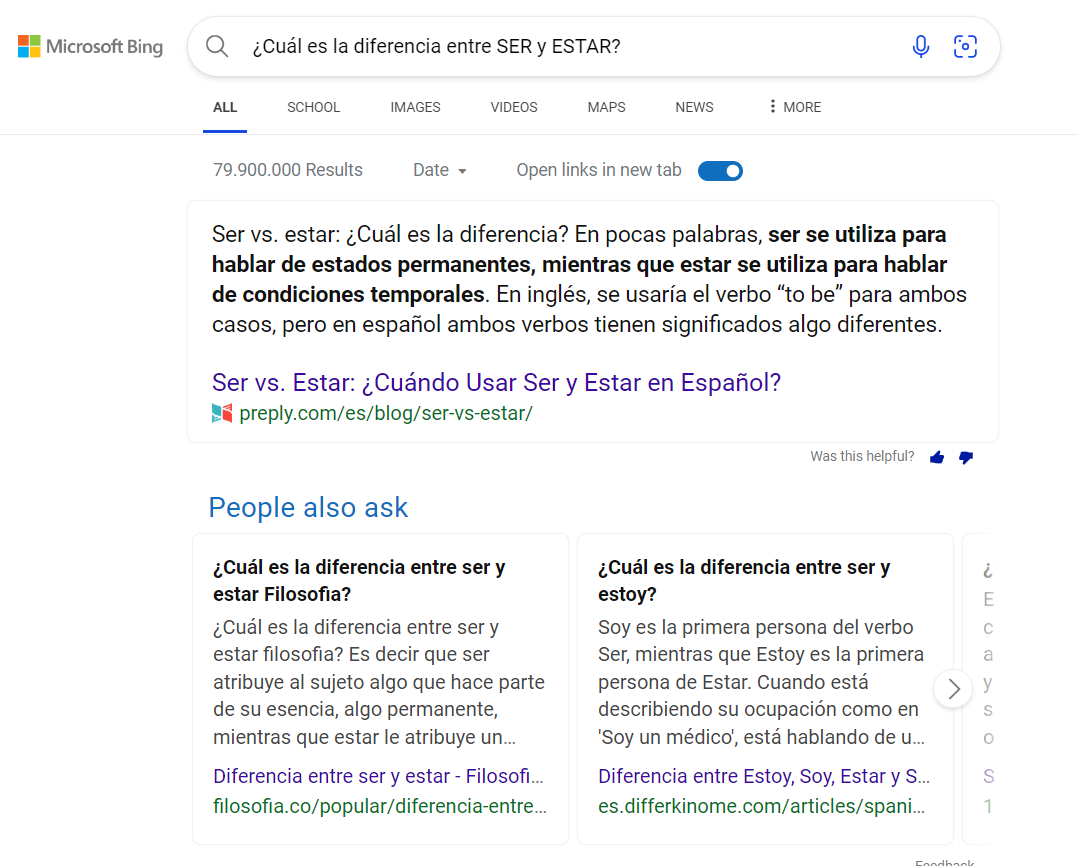Click the magnifying glass search icon

pyautogui.click(x=217, y=46)
